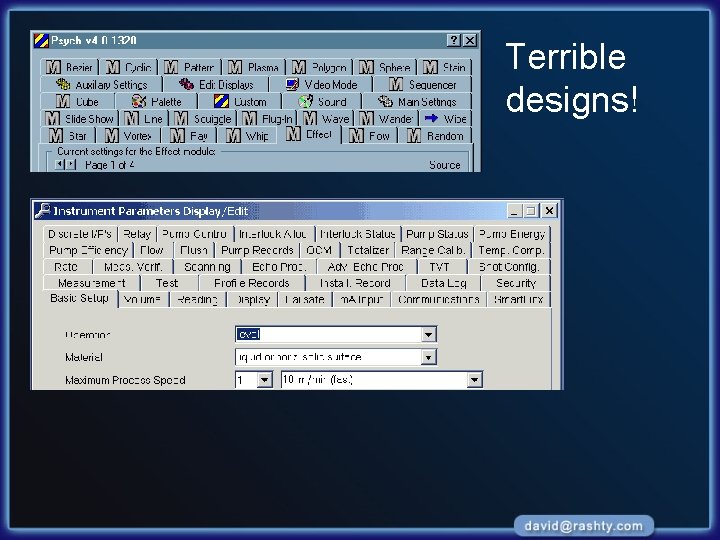Open the mA Input tab
This screenshot has width=720, height=540.
(361, 299)
